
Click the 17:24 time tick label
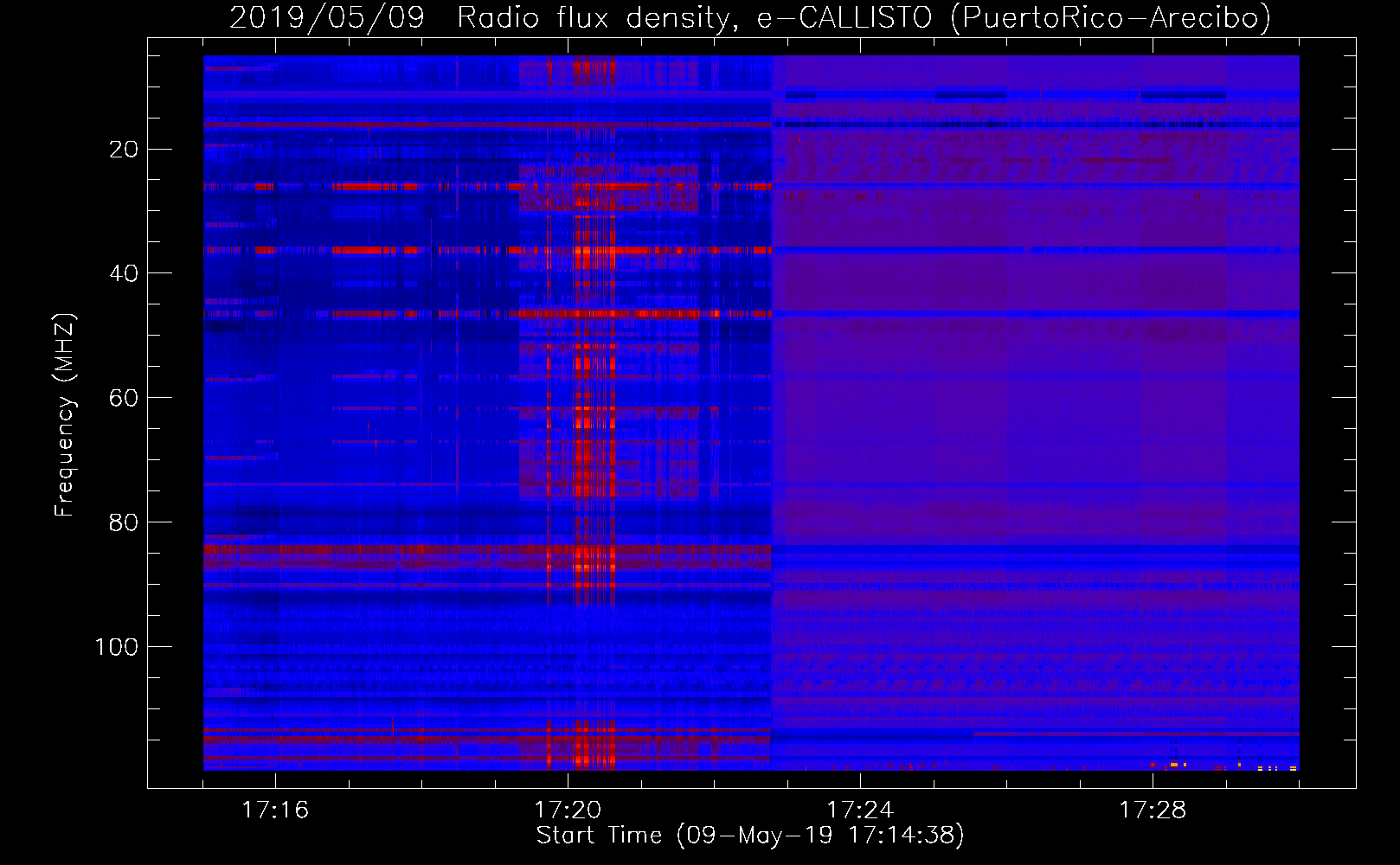pos(860,811)
